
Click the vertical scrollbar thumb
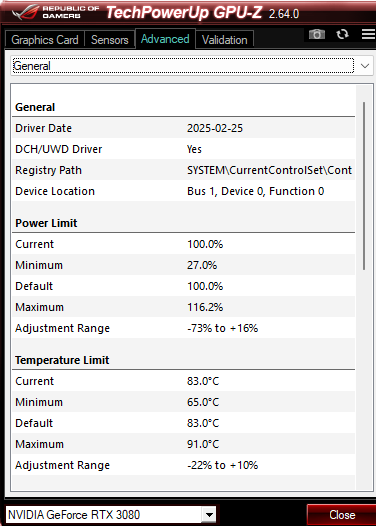364,186
